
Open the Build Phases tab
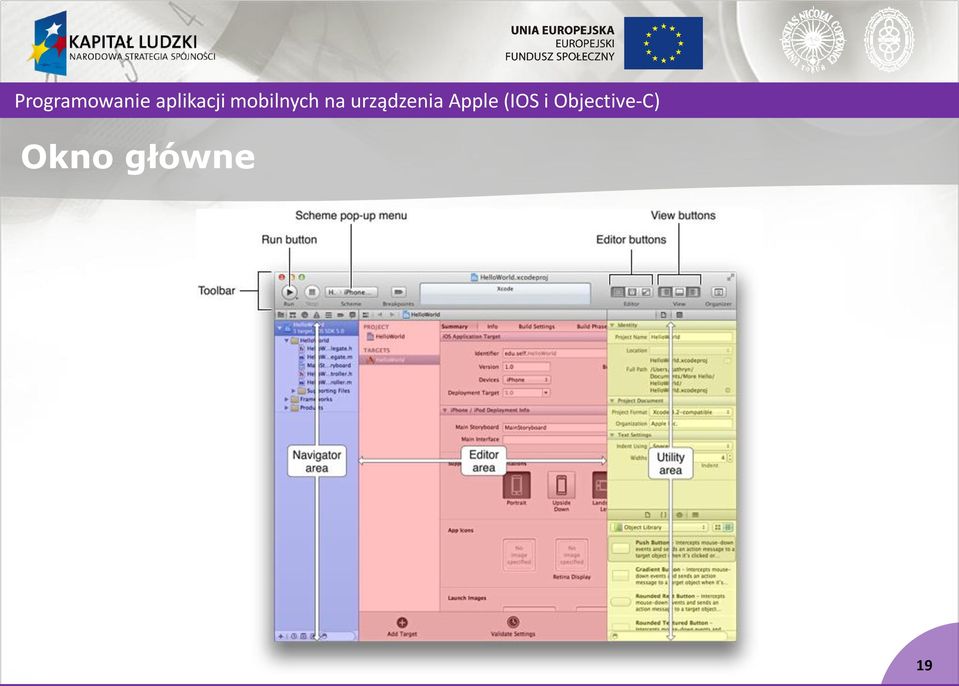(x=591, y=326)
